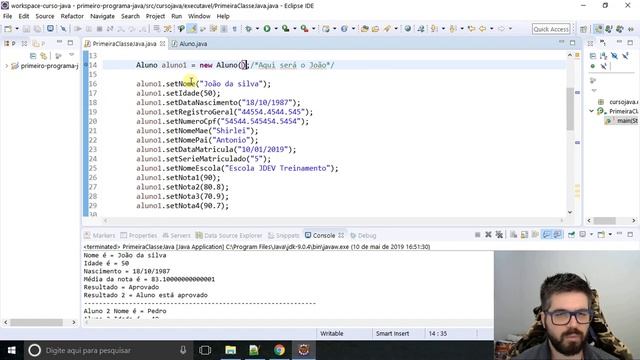
Task: Click the Outline horizontal scrollbar thumb
Action: (604, 220)
